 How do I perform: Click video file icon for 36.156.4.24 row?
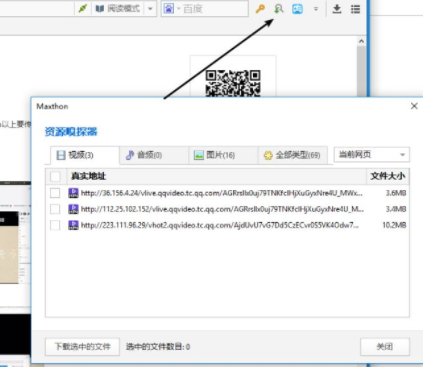[x=73, y=193]
